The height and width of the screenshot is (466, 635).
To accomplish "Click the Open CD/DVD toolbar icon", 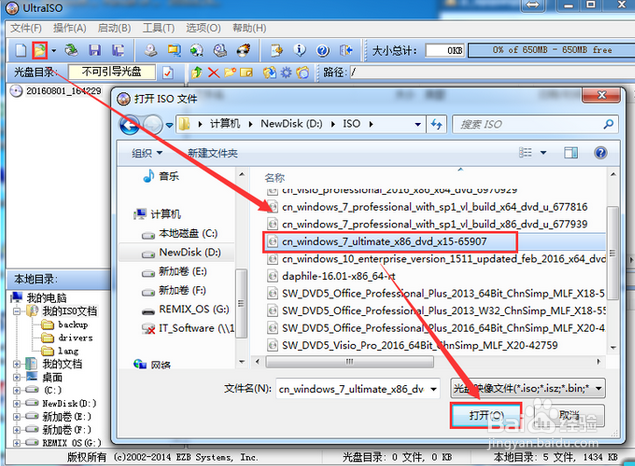I will (x=71, y=50).
